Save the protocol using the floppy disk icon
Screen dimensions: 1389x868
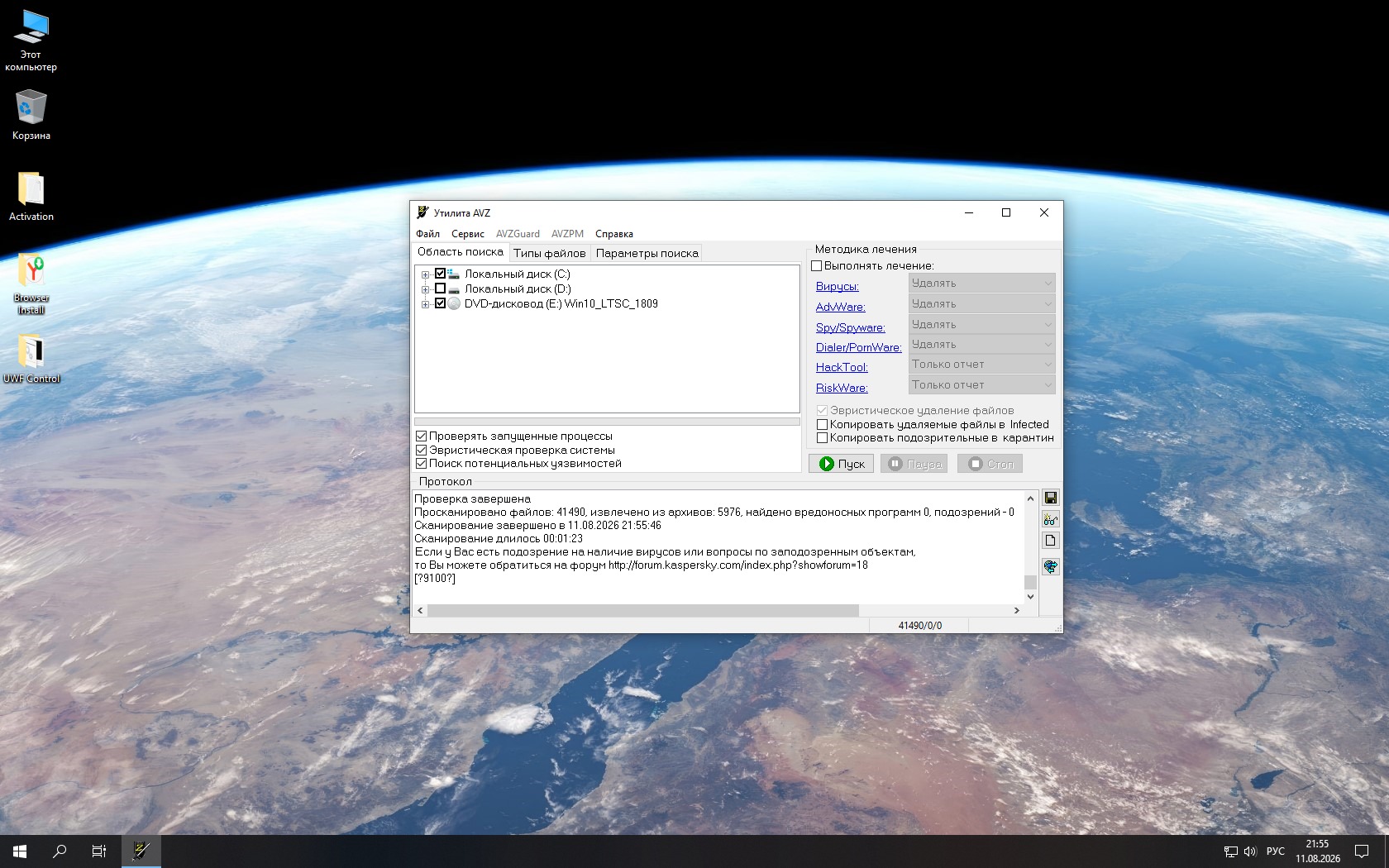coord(1050,498)
